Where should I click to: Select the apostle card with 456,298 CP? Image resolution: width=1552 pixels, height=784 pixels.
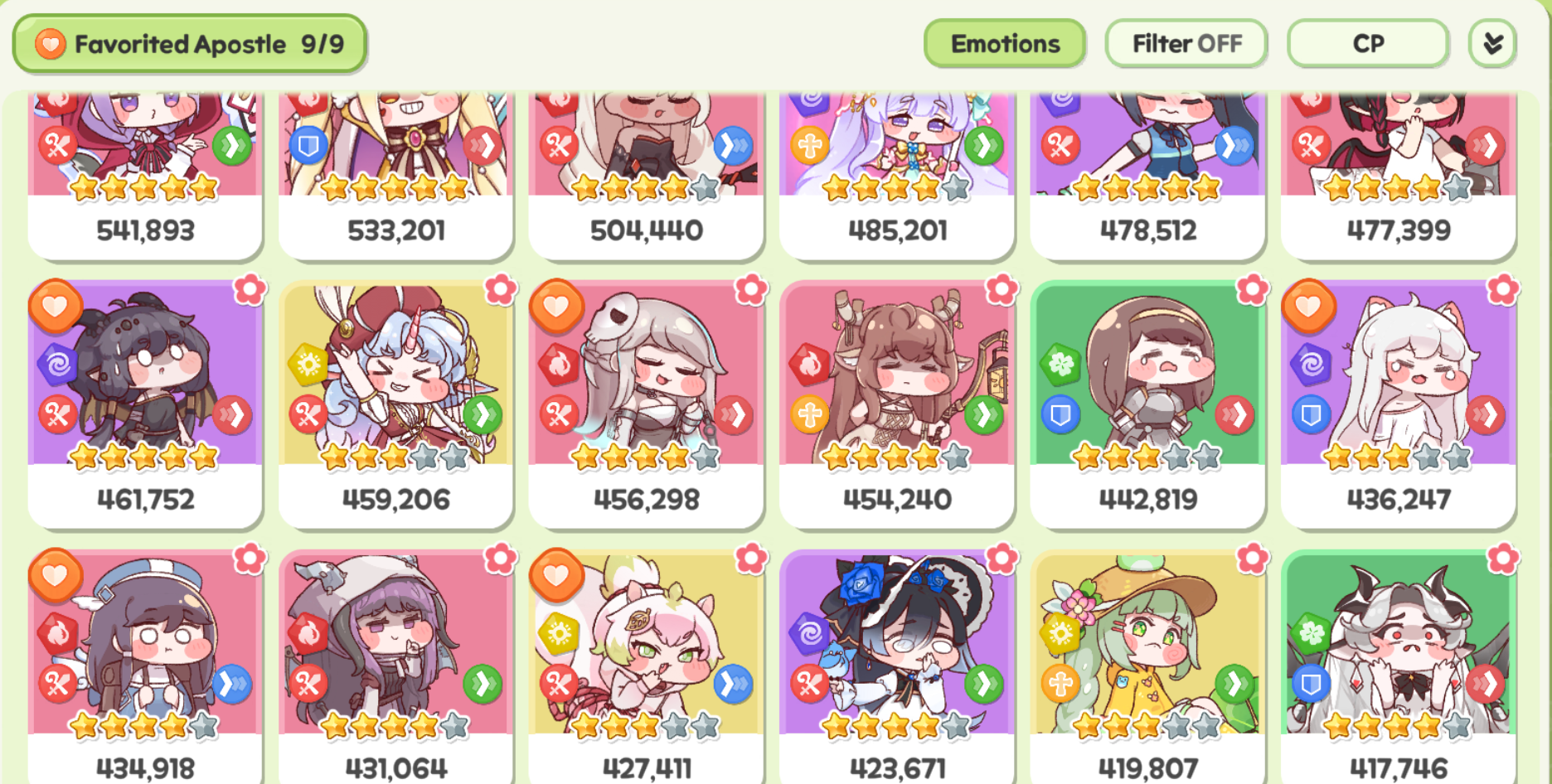[646, 404]
